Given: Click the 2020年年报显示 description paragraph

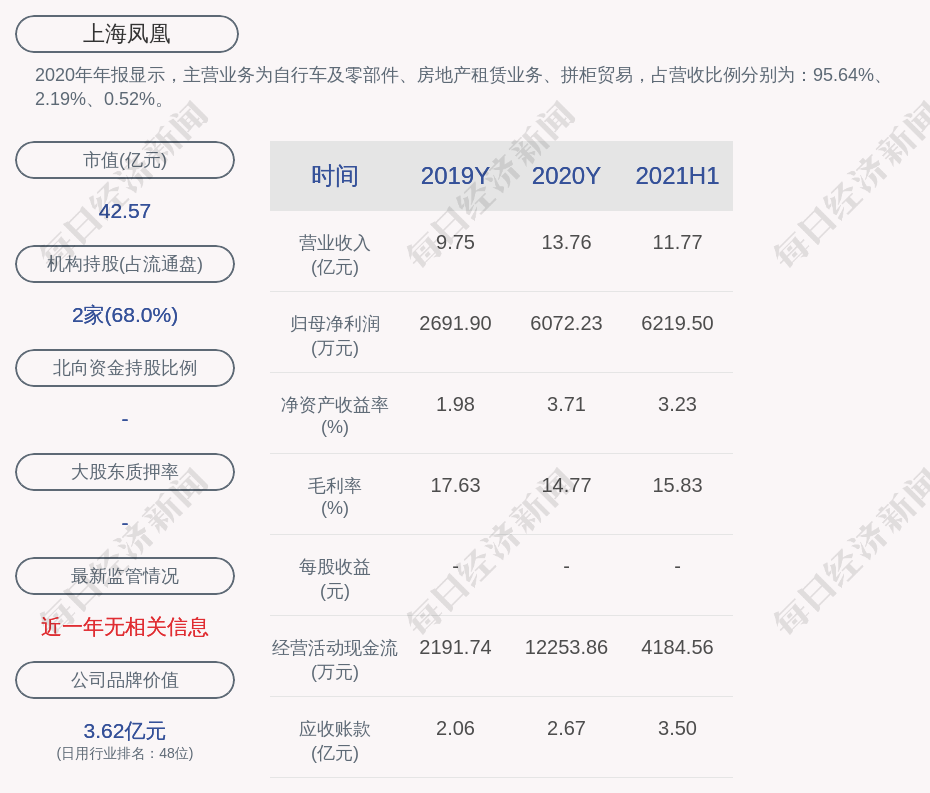Looking at the screenshot, I should tap(461, 87).
